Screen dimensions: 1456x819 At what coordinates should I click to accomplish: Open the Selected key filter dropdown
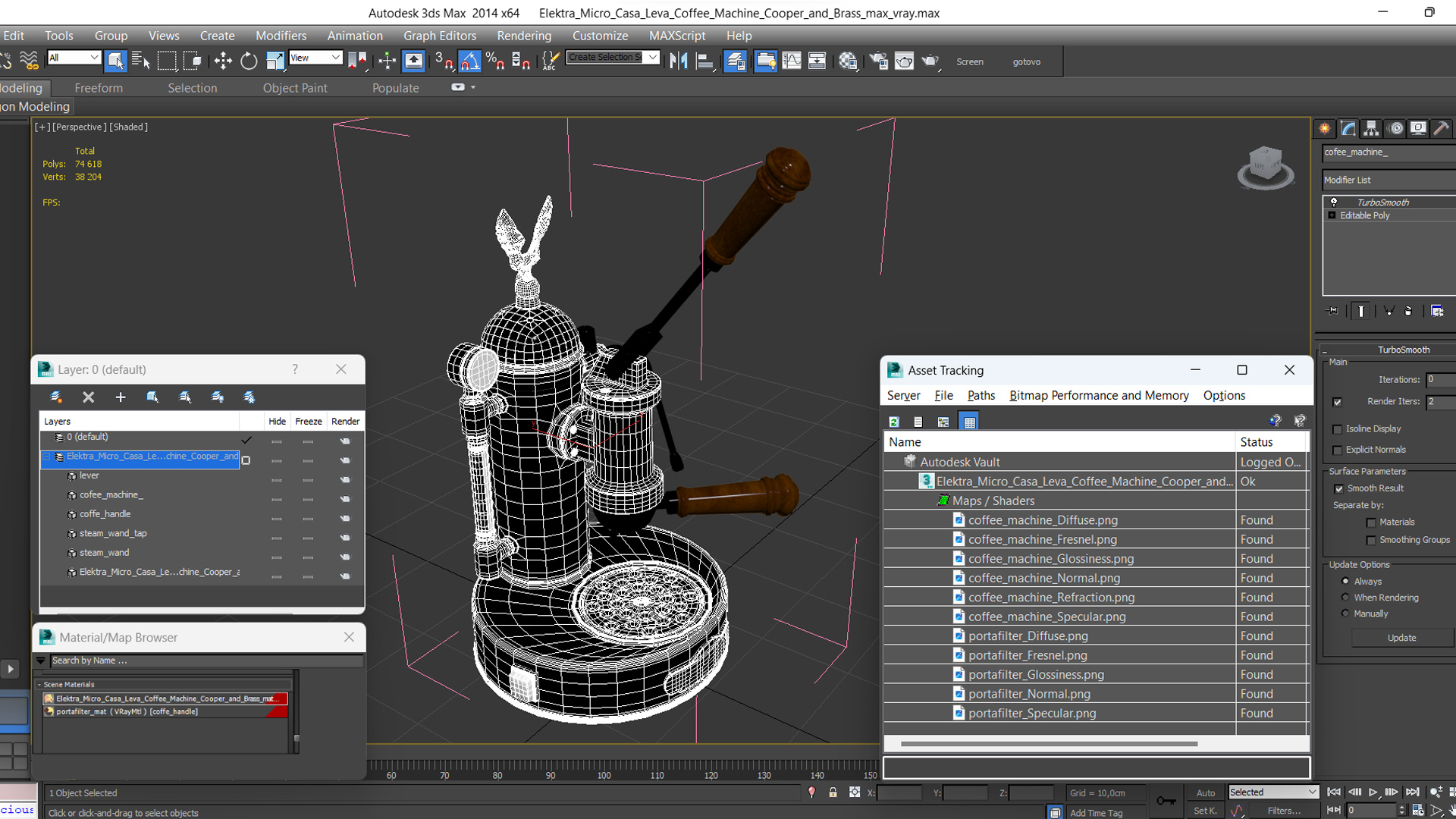[1273, 792]
